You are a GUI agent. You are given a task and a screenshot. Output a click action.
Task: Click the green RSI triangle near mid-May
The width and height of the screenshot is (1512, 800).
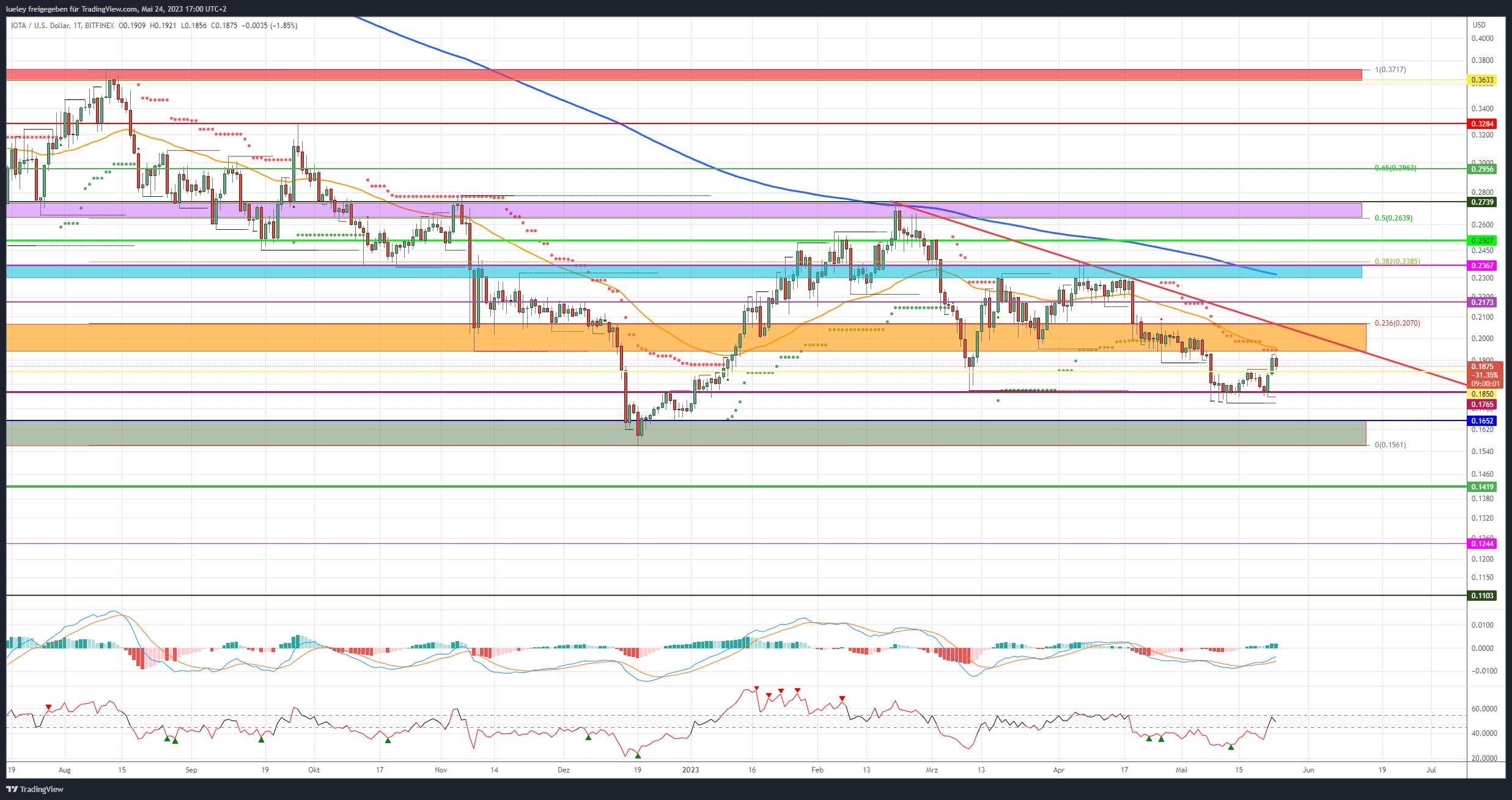(1231, 747)
